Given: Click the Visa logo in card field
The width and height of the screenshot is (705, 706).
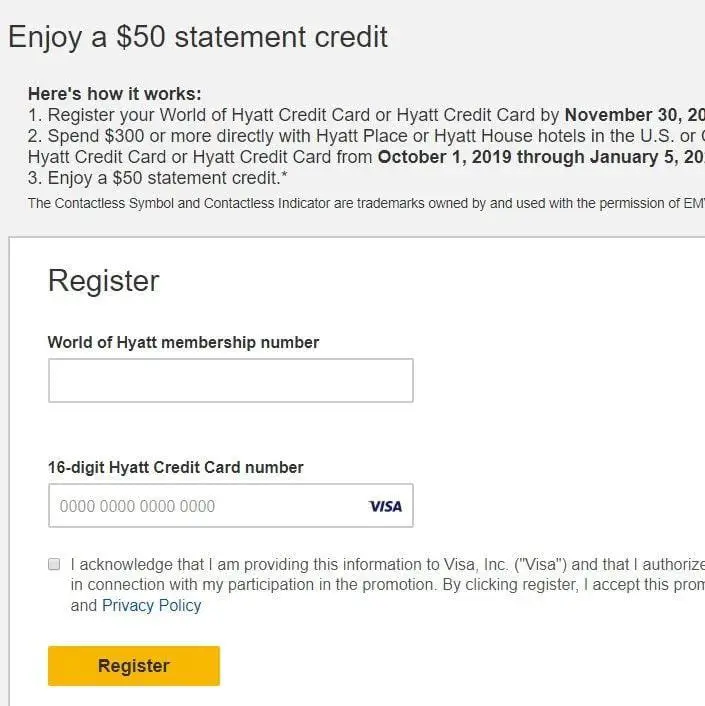Looking at the screenshot, I should tap(385, 506).
